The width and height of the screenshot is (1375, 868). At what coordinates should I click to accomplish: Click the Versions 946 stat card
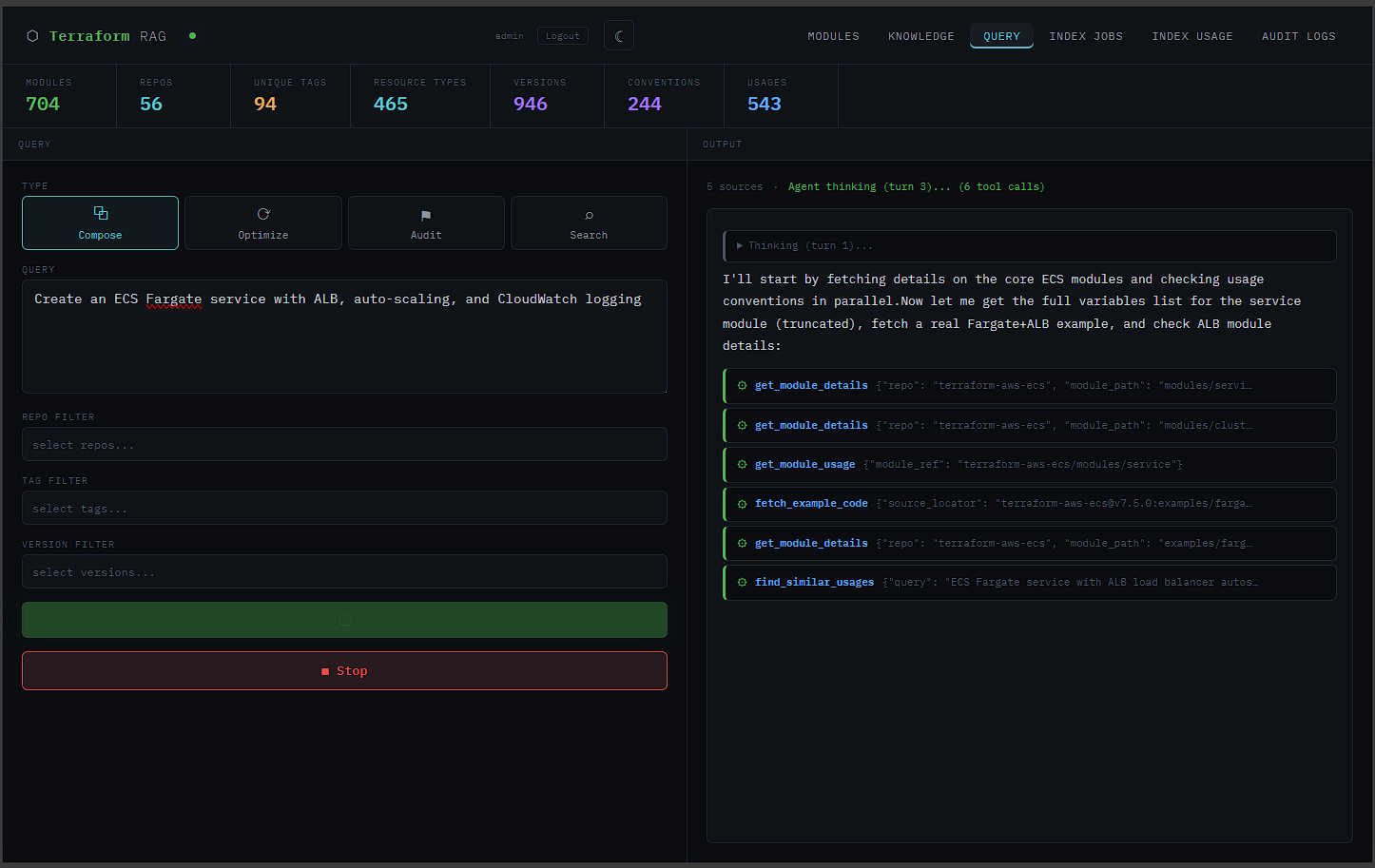tap(548, 96)
